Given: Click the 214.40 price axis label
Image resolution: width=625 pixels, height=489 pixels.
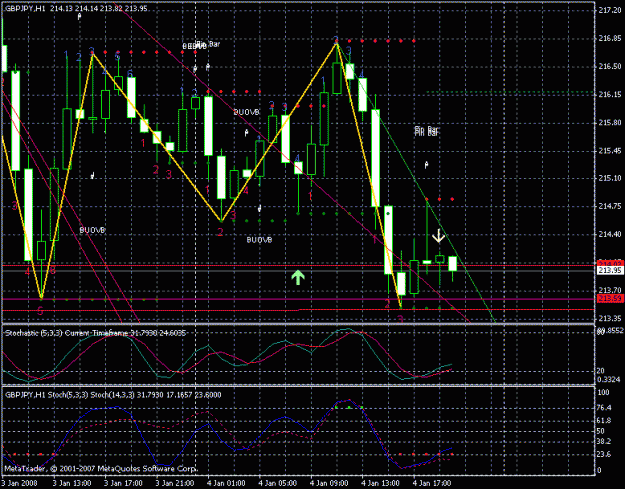Looking at the screenshot, I should tap(610, 234).
